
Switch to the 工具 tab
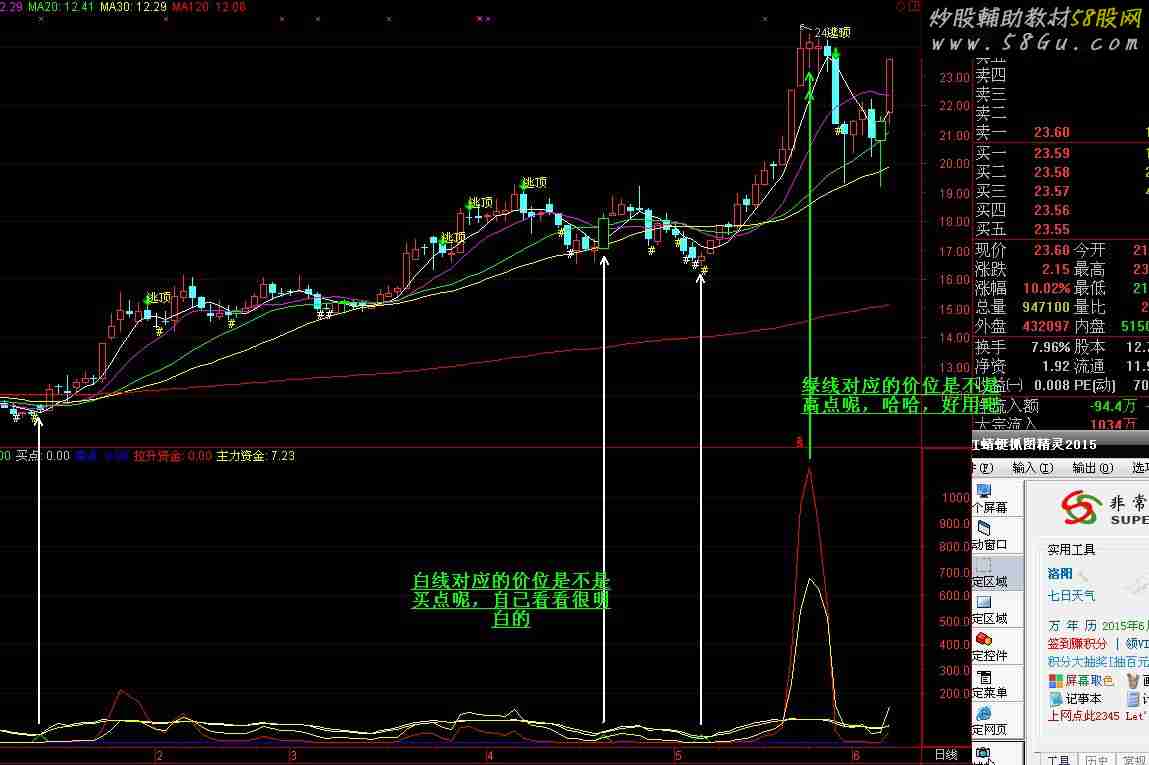click(1057, 760)
